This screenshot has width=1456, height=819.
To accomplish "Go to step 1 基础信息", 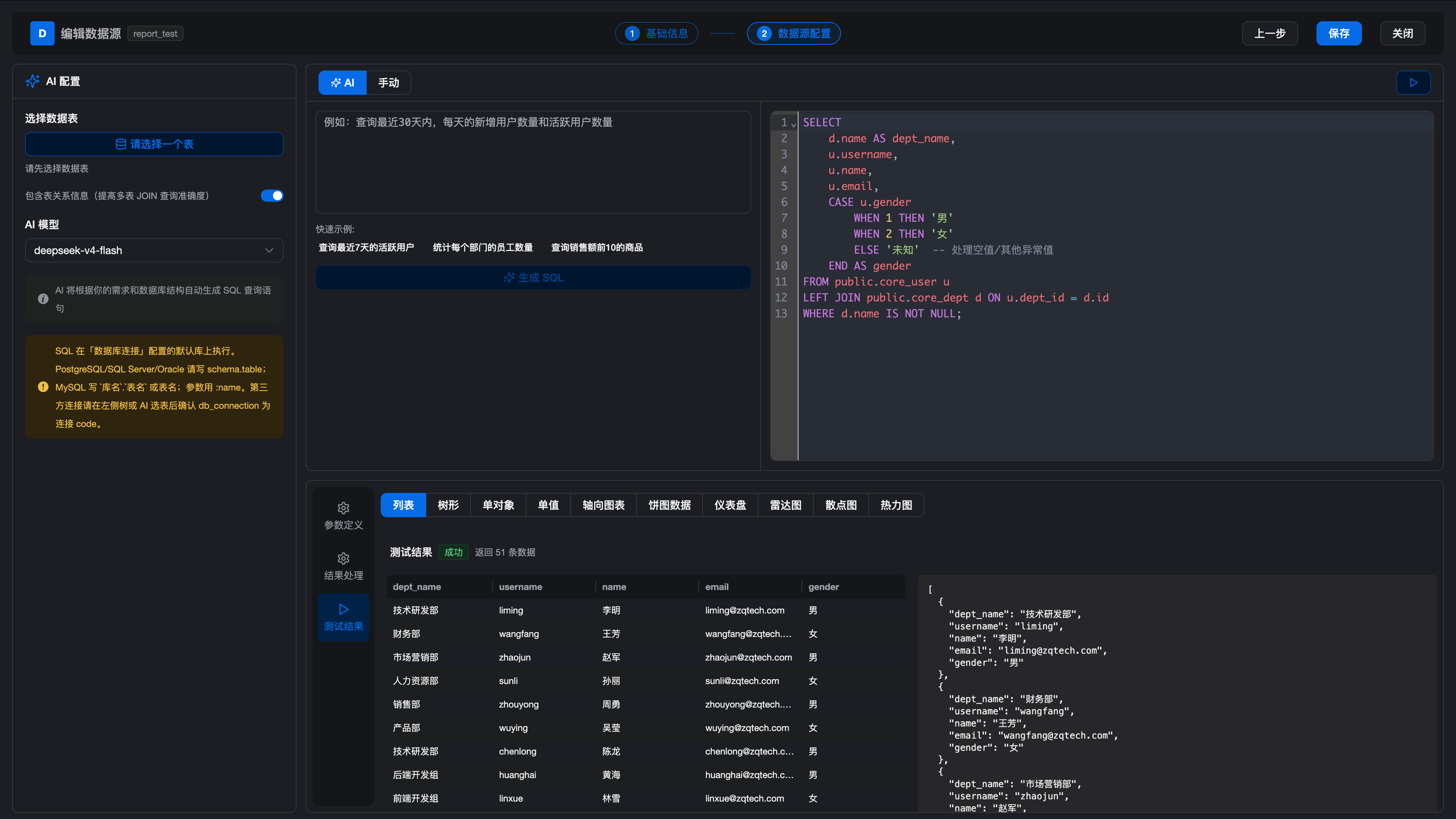I will [x=656, y=33].
